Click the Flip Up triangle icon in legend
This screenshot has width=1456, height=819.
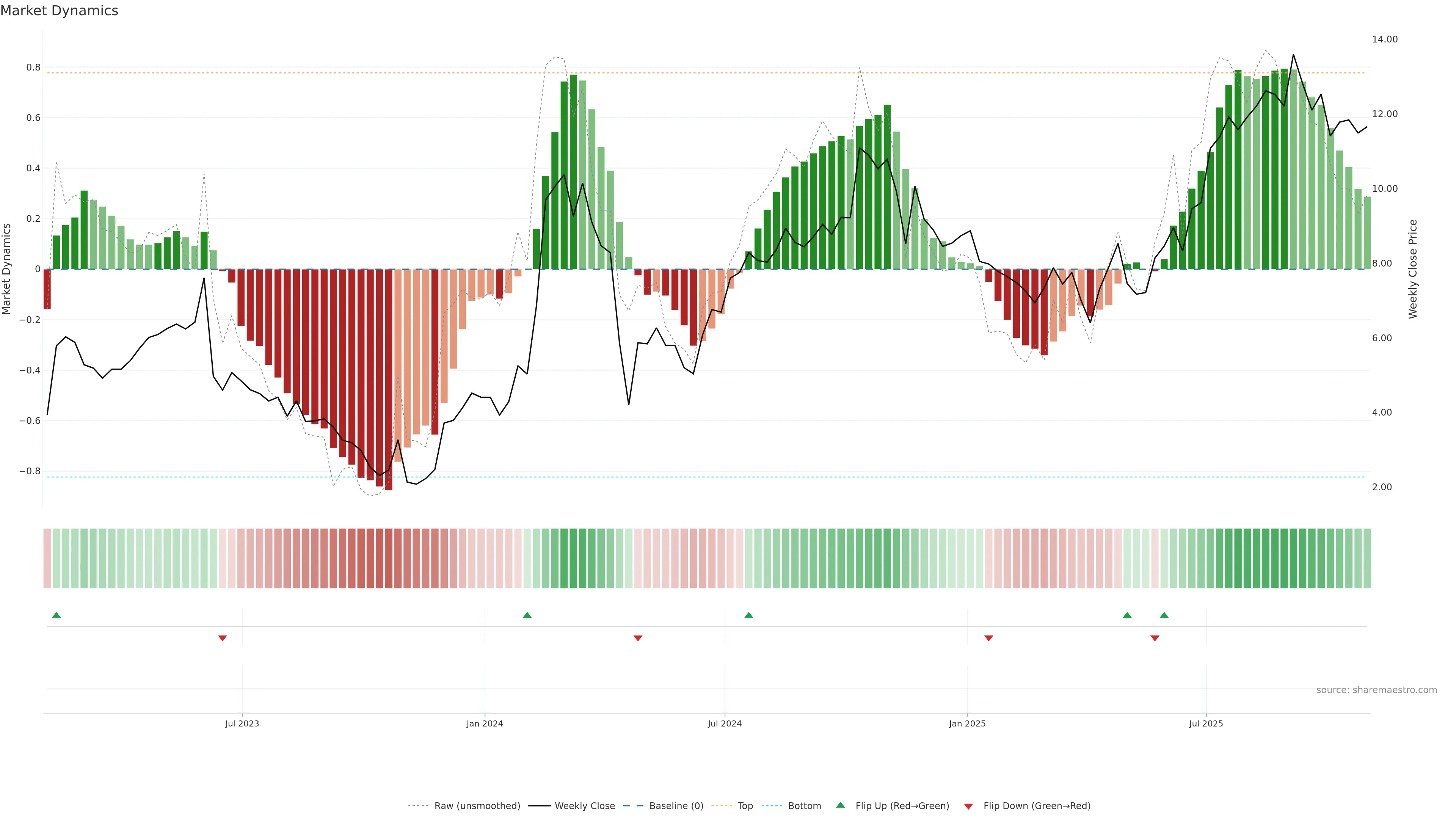point(841,805)
